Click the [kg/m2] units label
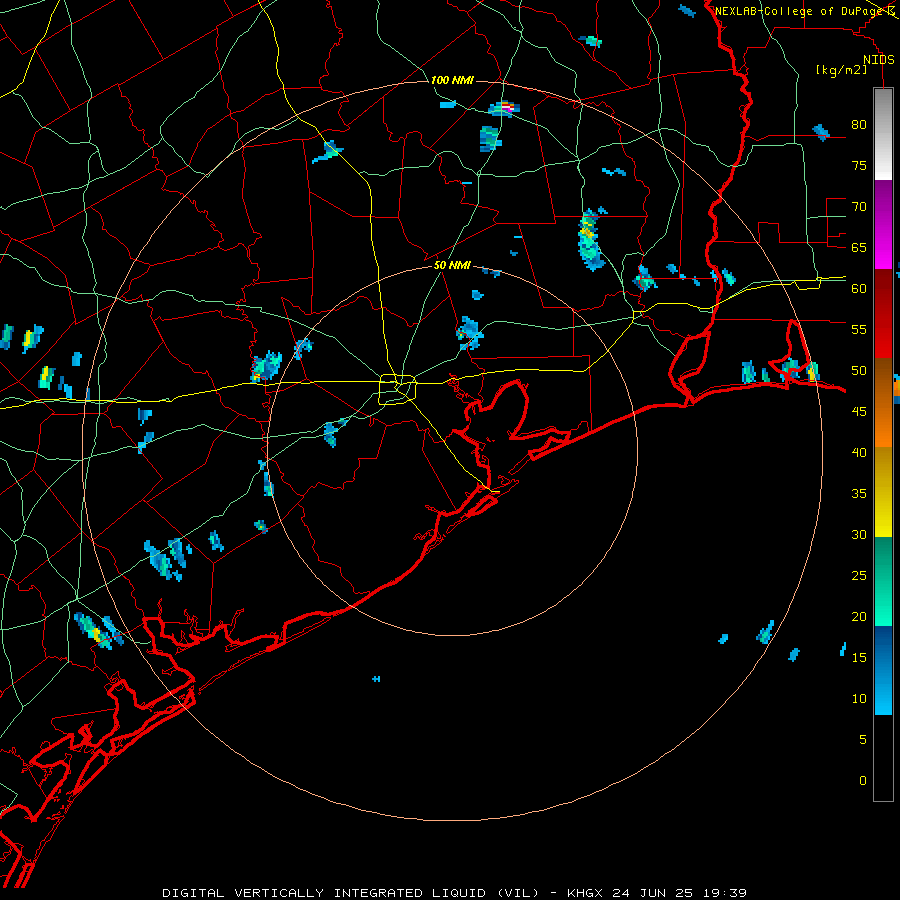 (841, 70)
